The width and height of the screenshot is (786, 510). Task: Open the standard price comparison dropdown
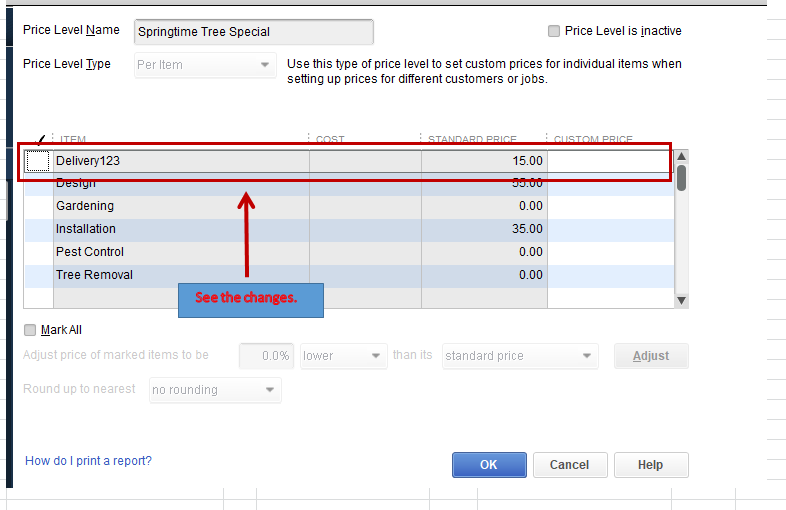click(x=519, y=356)
